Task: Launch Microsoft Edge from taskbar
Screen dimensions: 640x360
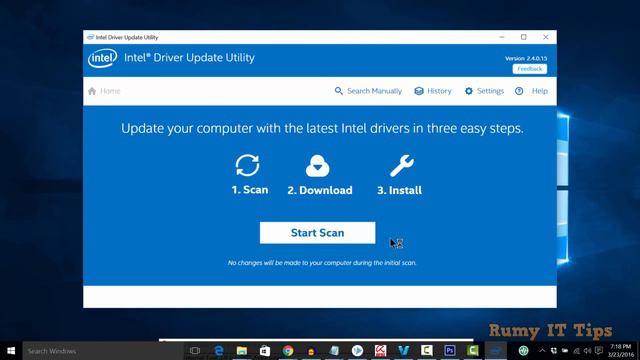Action: [219, 351]
